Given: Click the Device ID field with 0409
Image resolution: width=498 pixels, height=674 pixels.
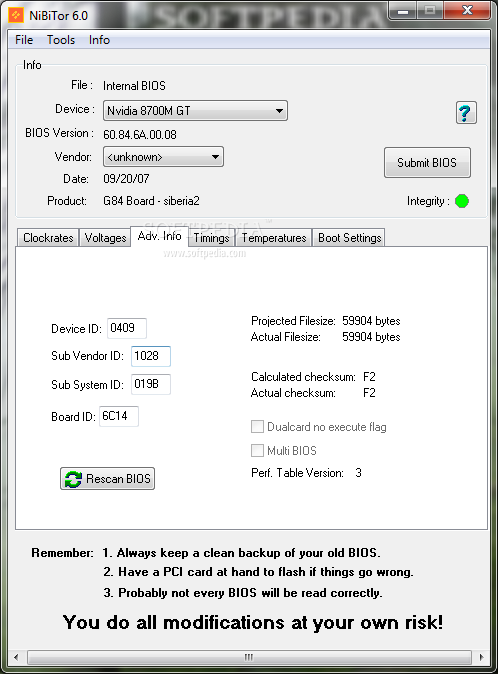Looking at the screenshot, I should (x=127, y=328).
